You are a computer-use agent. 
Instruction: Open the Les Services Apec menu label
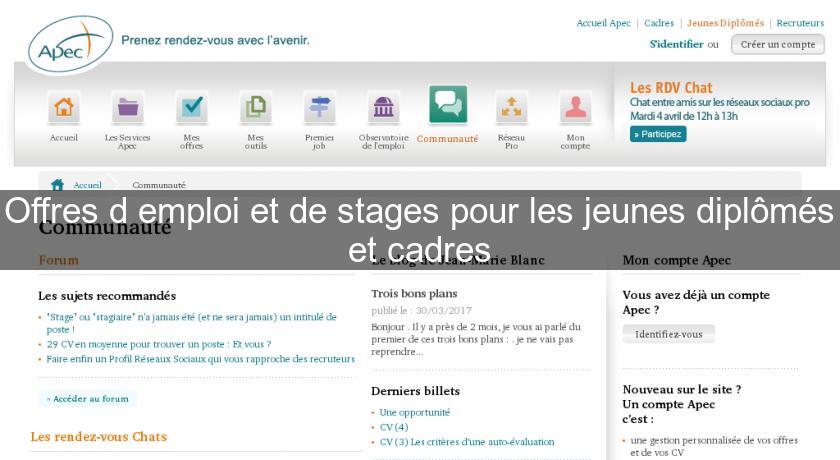click(128, 141)
